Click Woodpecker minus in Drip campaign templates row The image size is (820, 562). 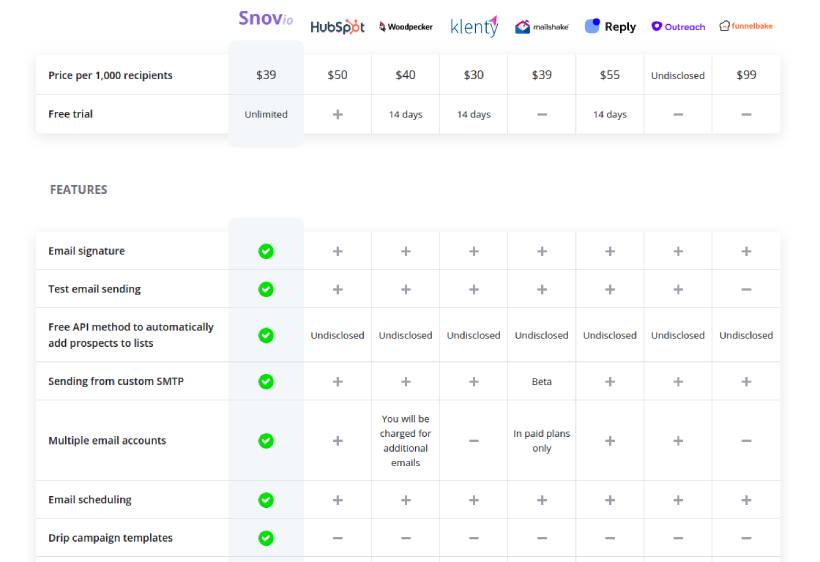click(x=406, y=538)
